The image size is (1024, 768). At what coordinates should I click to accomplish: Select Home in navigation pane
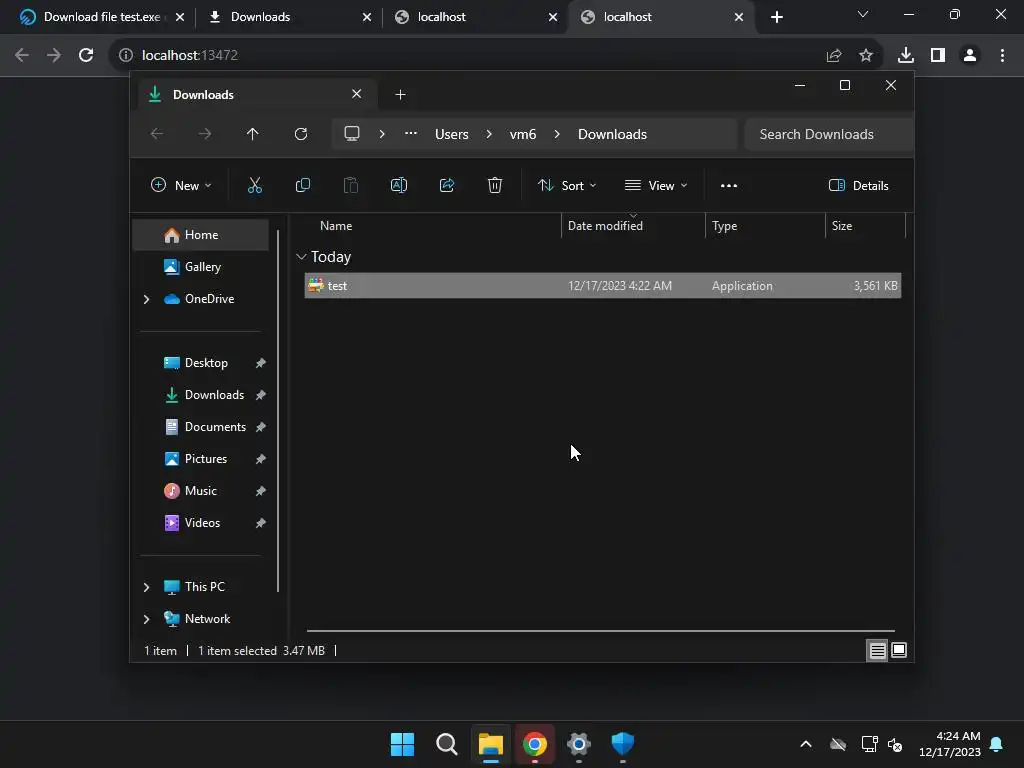coord(200,235)
